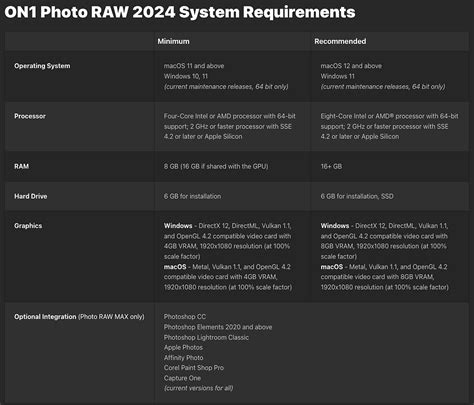This screenshot has width=474, height=405.
Task: Click the 'Processor' row label
Action: 30,116
